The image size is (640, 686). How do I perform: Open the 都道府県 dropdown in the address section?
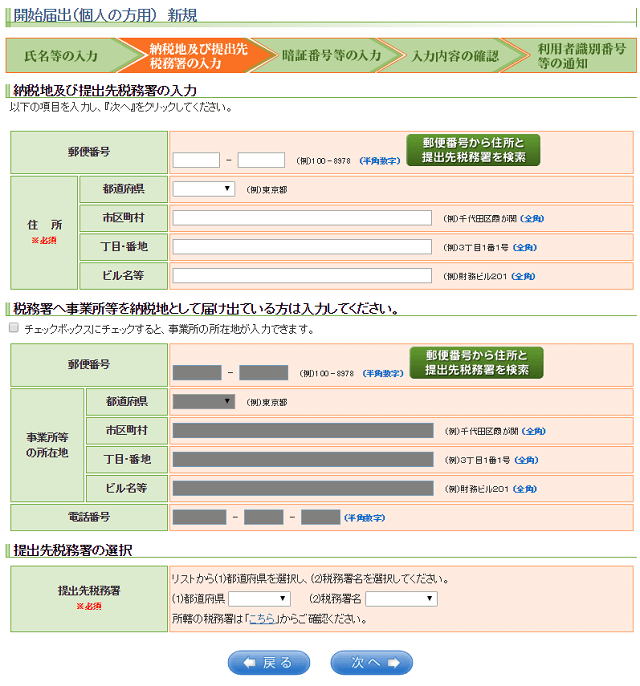[x=204, y=189]
